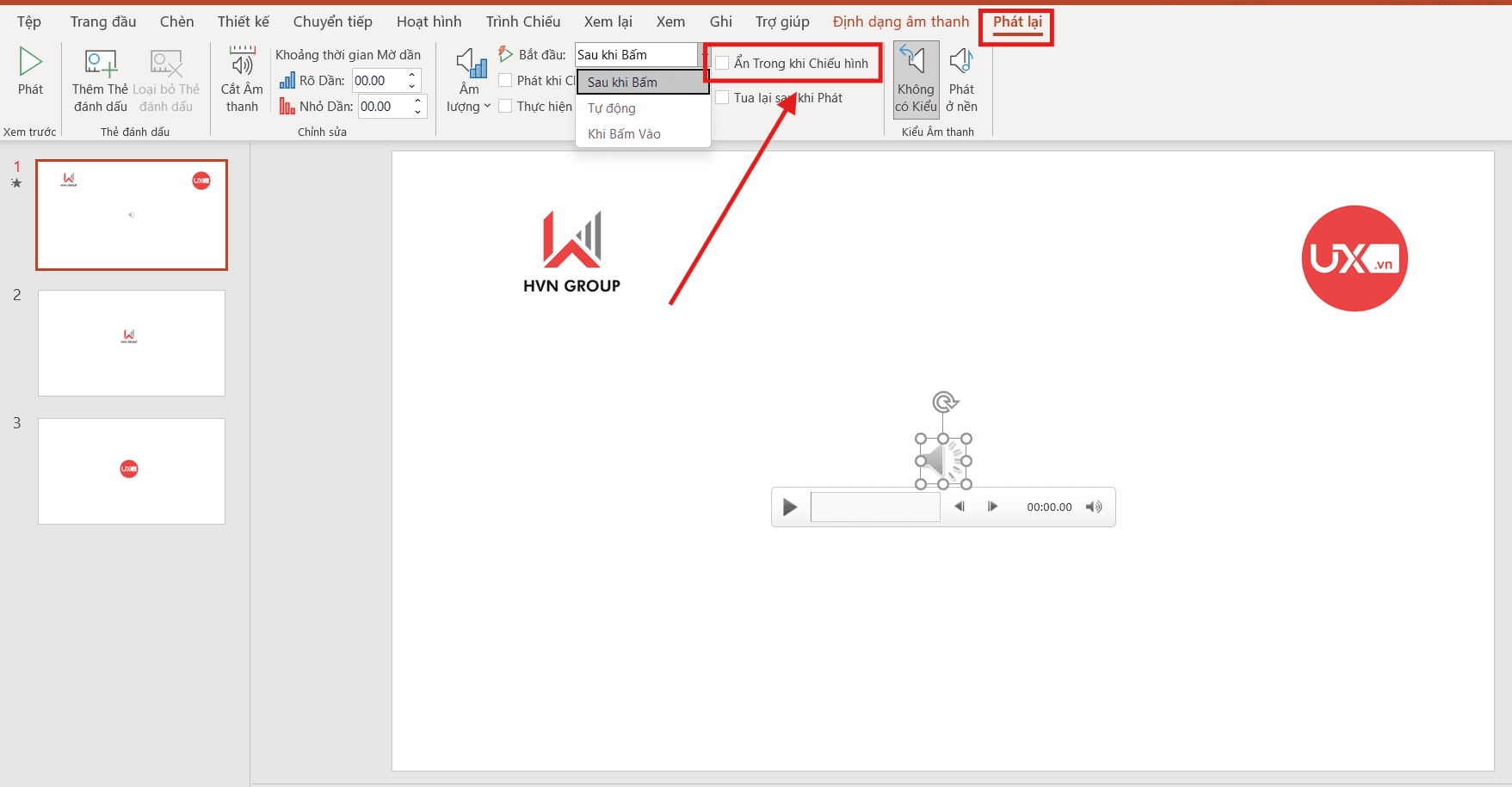Increase the Rõ Dần fade-in duration
1512x787 pixels.
[x=412, y=76]
